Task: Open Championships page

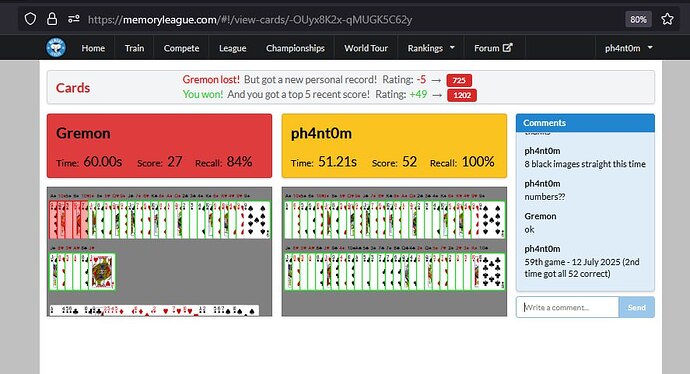Action: 295,48
